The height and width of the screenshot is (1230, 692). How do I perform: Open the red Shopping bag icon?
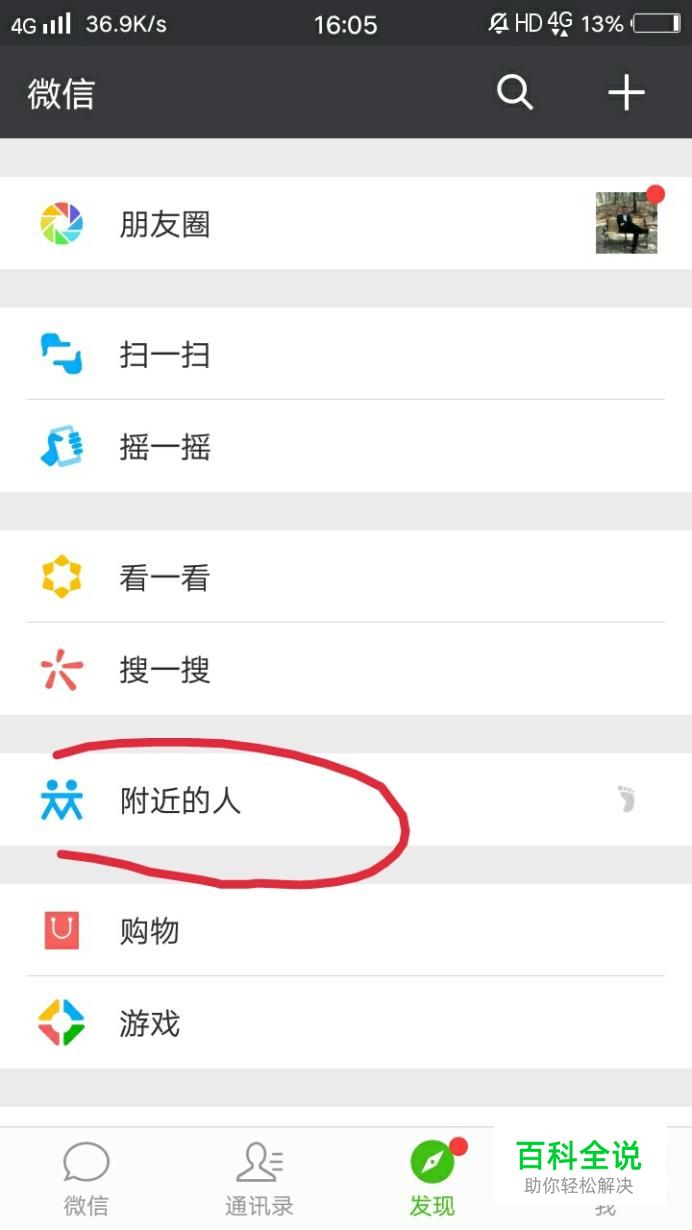click(61, 931)
